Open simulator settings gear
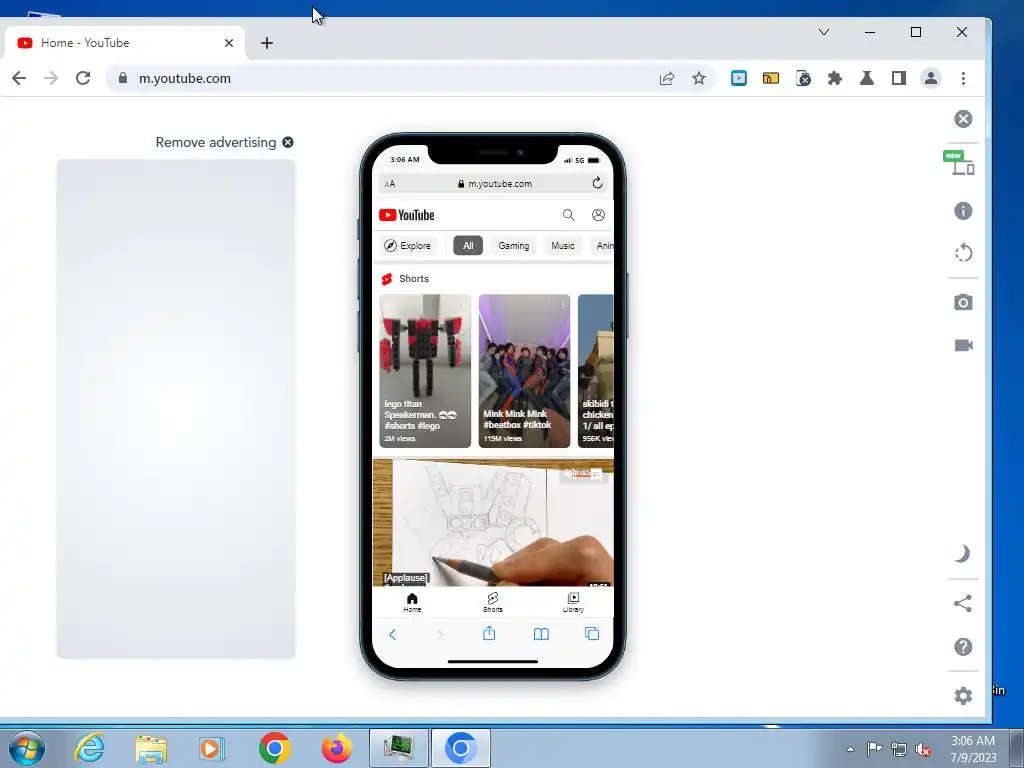The width and height of the screenshot is (1024, 768). 963,696
